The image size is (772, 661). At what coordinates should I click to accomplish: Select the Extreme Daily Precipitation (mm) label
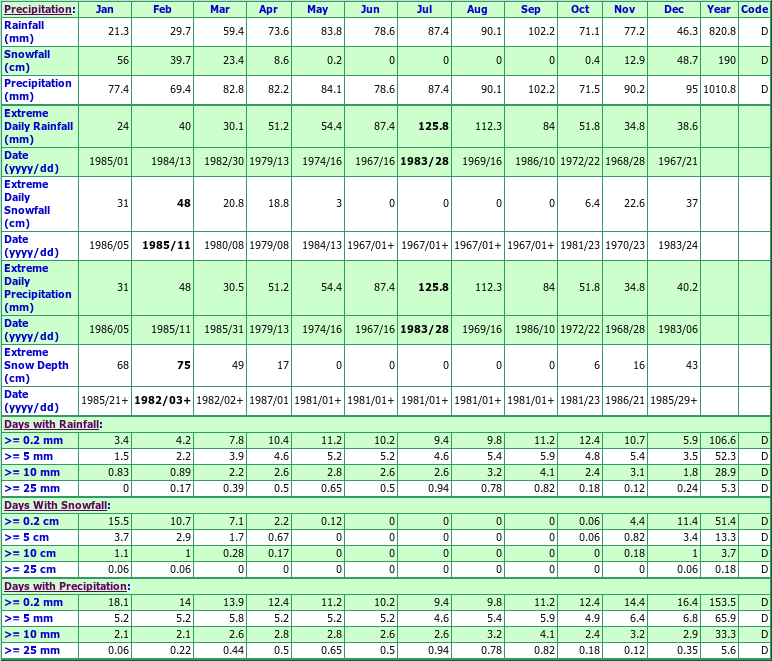(x=38, y=288)
